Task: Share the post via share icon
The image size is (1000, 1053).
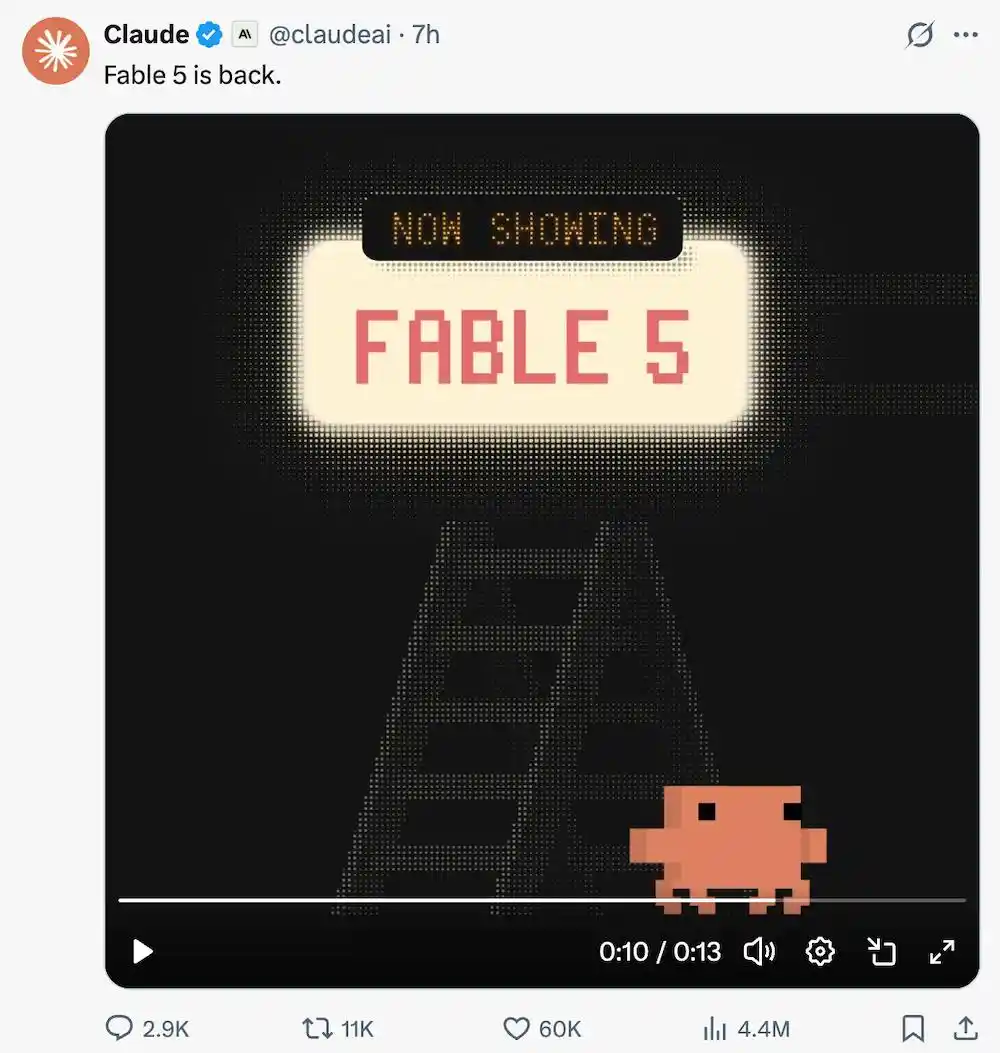Action: coord(966,1028)
